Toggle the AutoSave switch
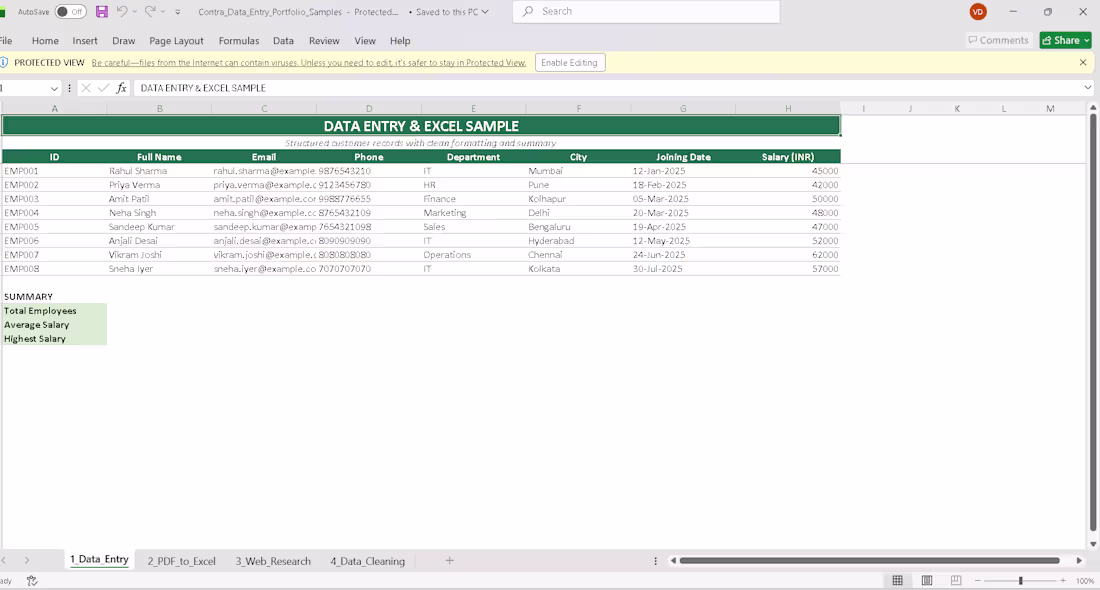The image size is (1100, 590). [70, 12]
